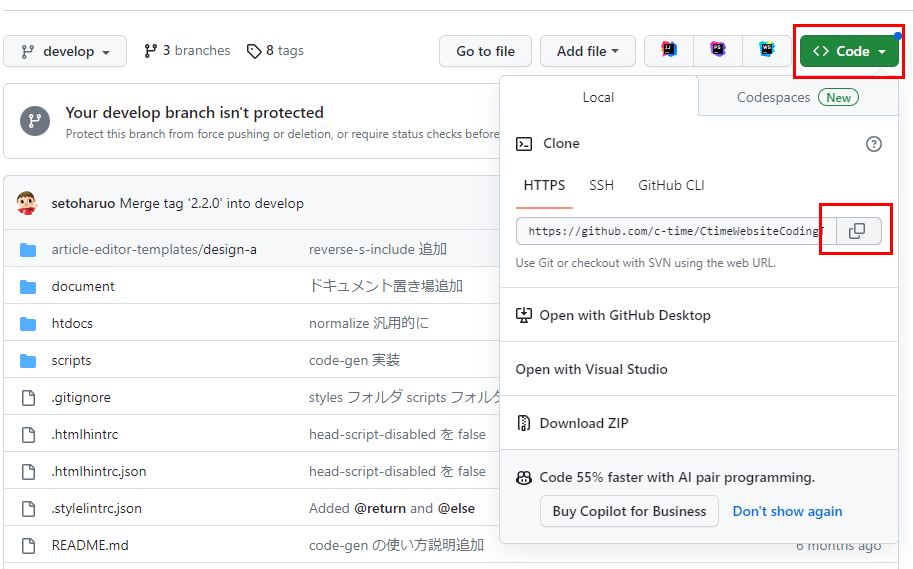The width and height of the screenshot is (913, 569).
Task: Select the SSH clone method tab
Action: click(601, 185)
